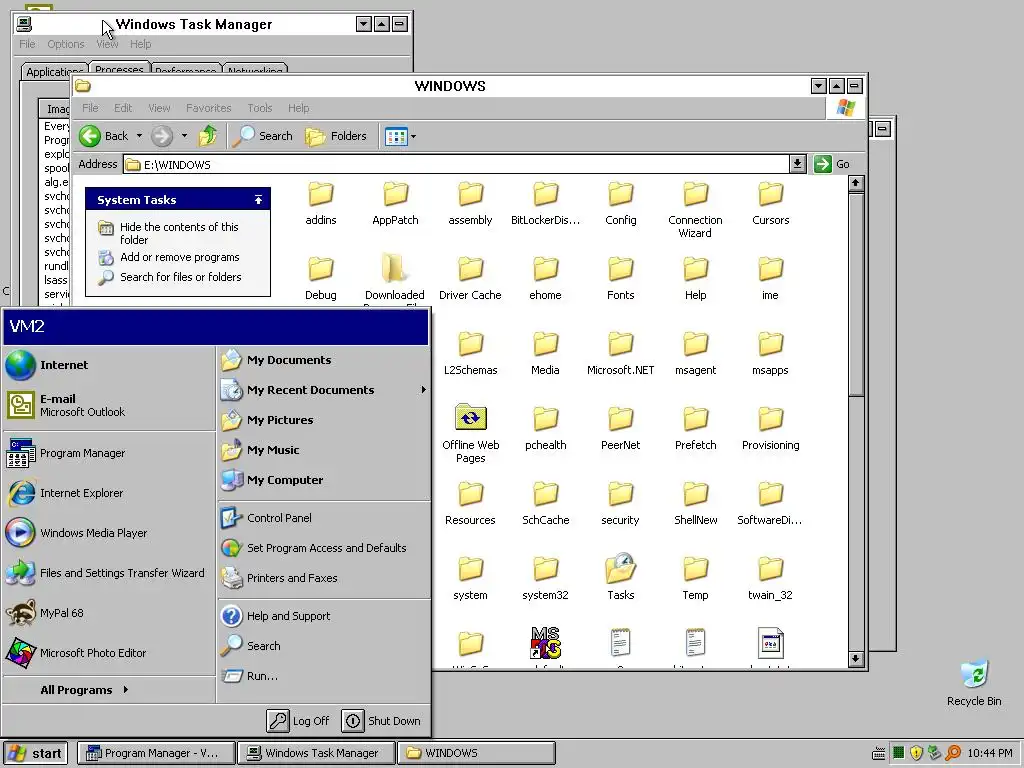Image resolution: width=1024 pixels, height=768 pixels.
Task: Open the Address bar dropdown
Action: [797, 164]
